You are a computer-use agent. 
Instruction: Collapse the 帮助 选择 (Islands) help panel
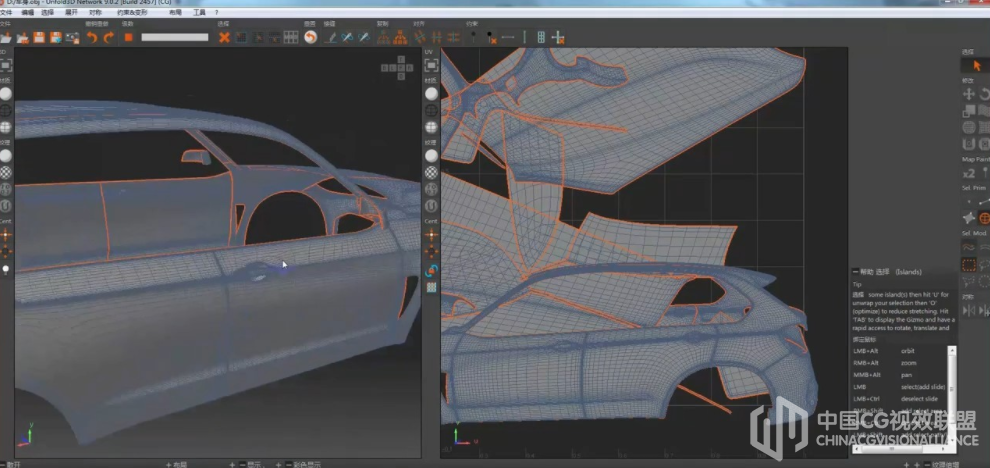point(856,272)
